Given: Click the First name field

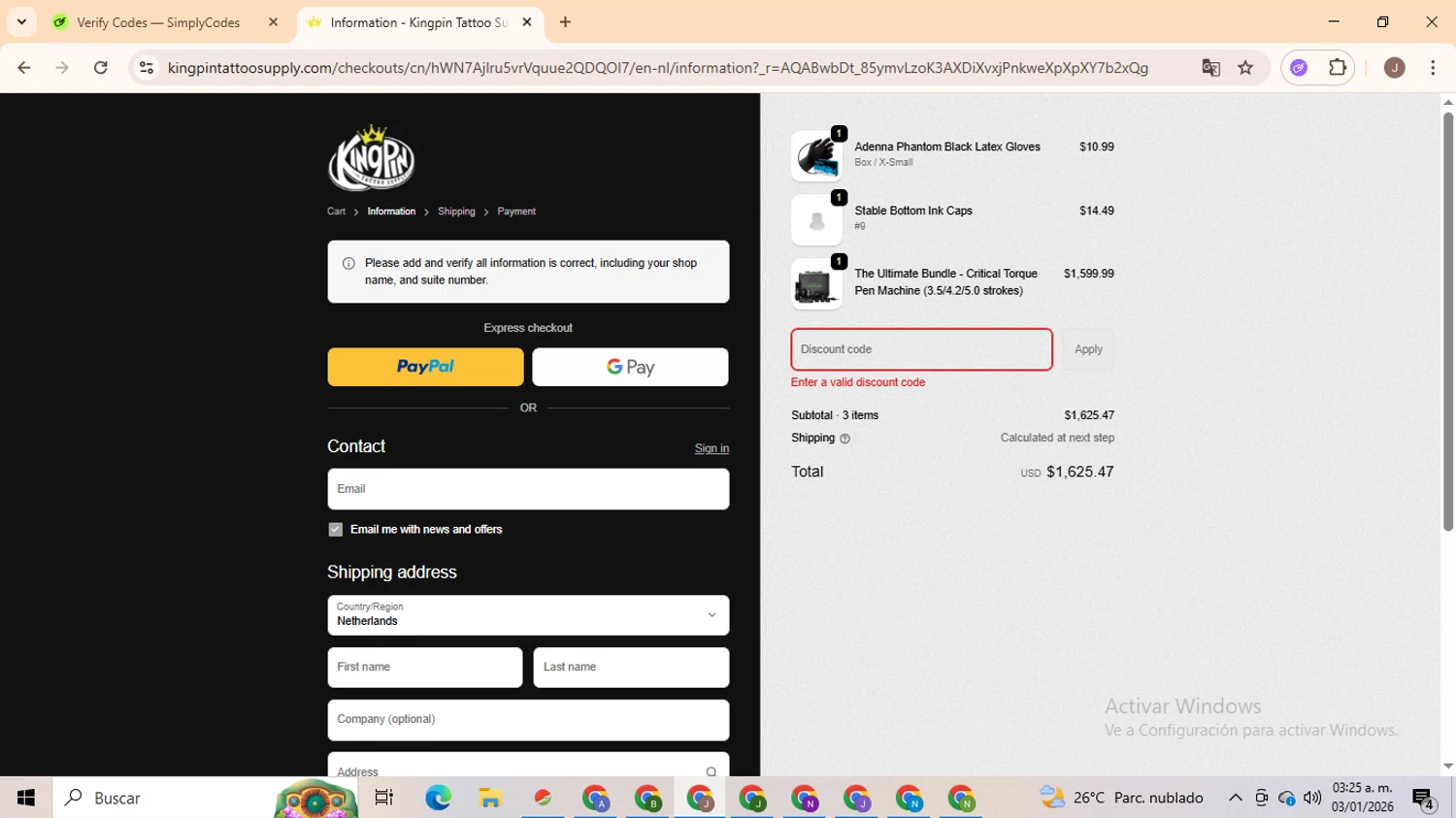Looking at the screenshot, I should coord(425,668).
